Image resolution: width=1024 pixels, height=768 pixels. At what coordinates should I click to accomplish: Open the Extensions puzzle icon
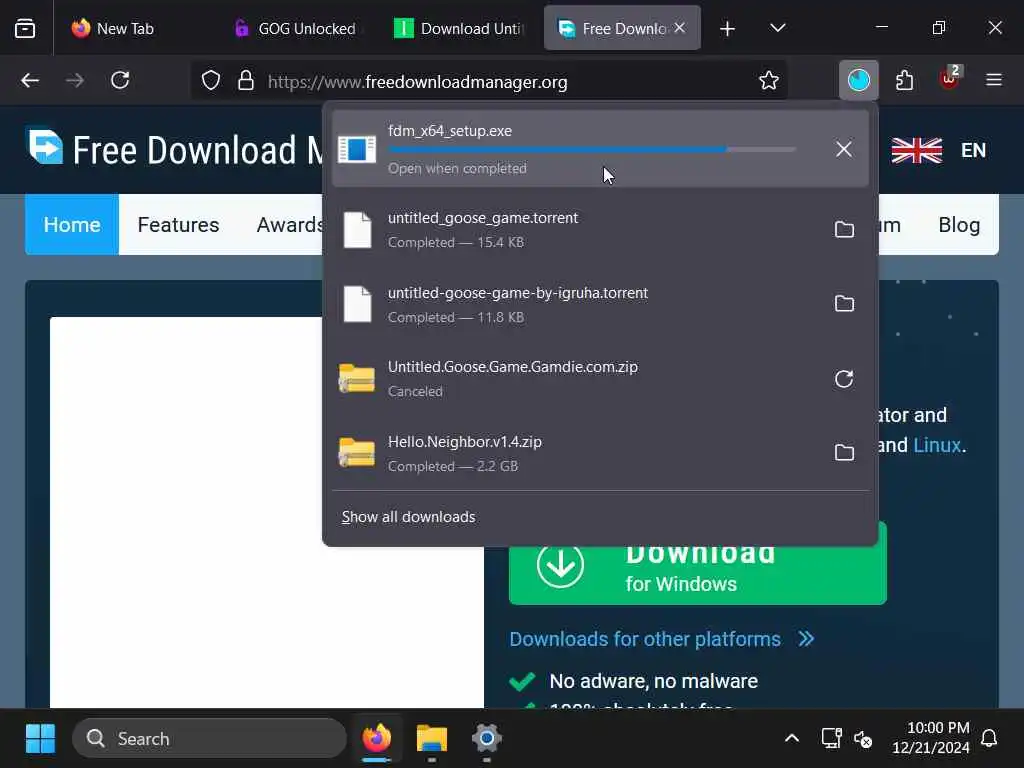(x=904, y=80)
